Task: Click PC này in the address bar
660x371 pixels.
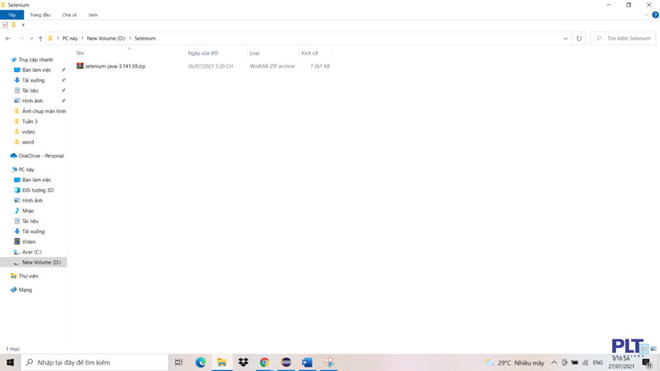Action: (70, 38)
